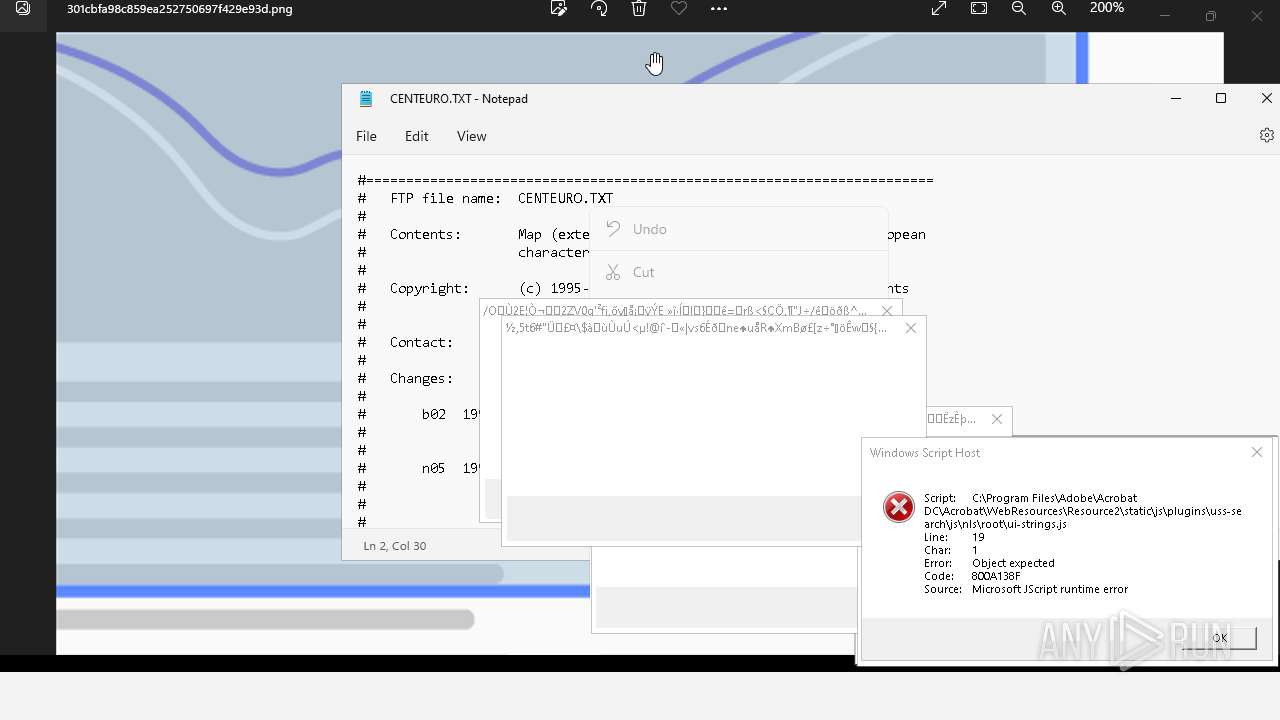Close the garbled-title dialog starting with ½,5t6
Screen dimensions: 1280x720
pos(910,328)
